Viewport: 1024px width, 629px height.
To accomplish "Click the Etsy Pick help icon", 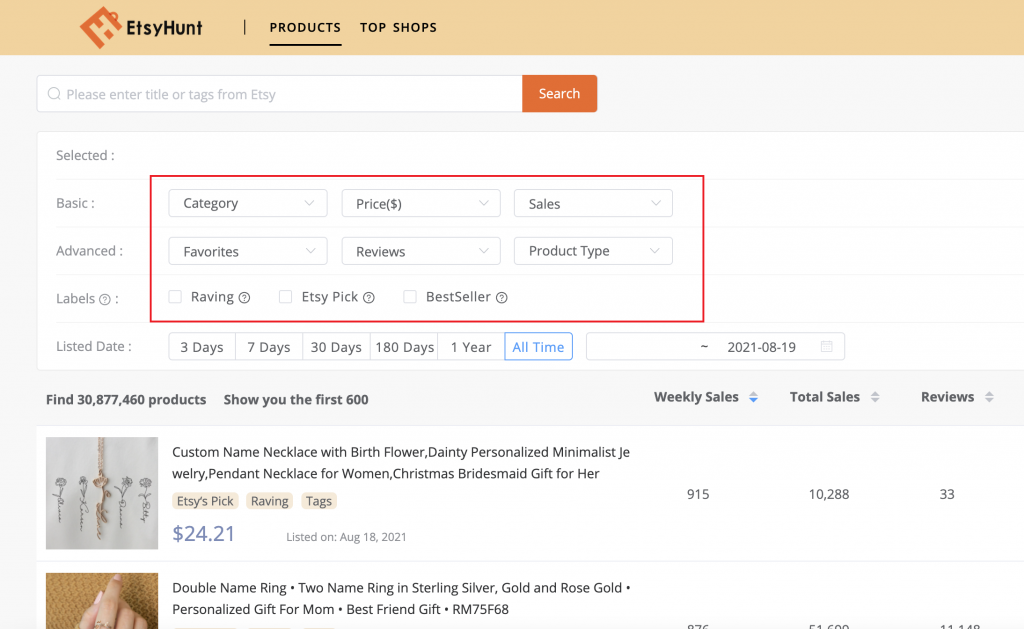I will [369, 298].
